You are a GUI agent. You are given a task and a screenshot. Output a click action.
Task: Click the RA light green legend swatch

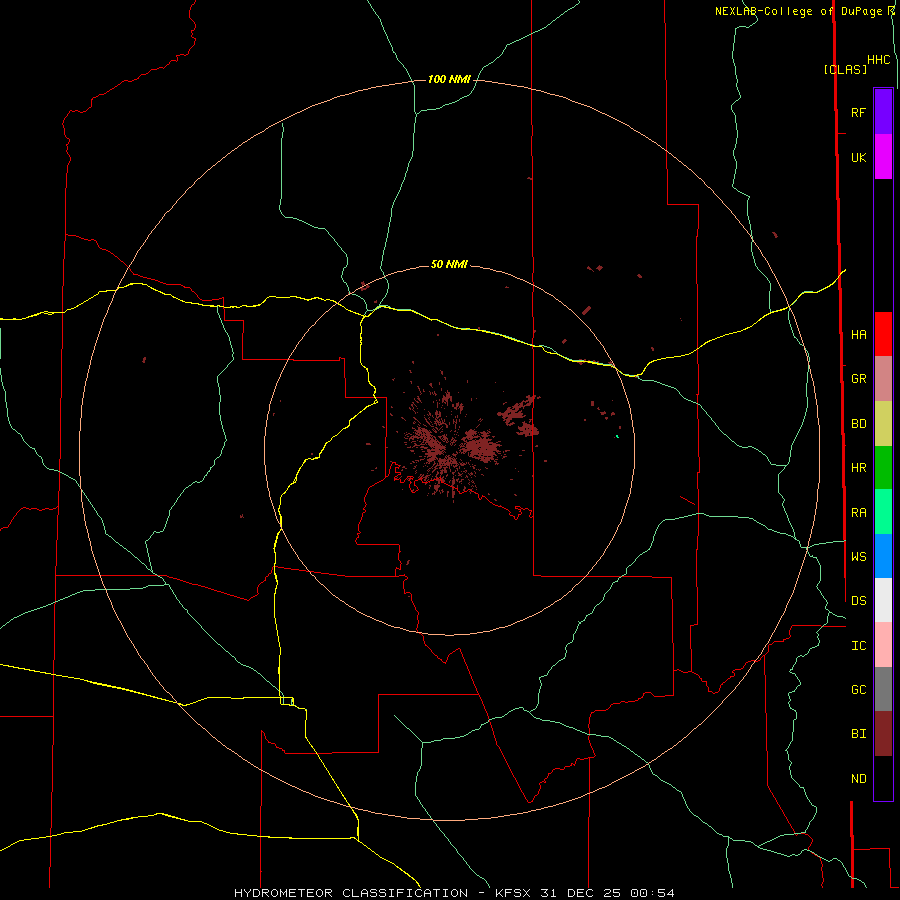coord(883,512)
